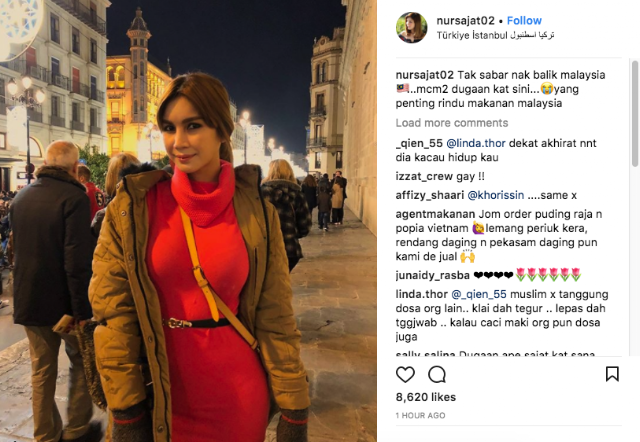Open nursajat02 username in header
Screen dimensions: 640x442
pyautogui.click(x=465, y=20)
